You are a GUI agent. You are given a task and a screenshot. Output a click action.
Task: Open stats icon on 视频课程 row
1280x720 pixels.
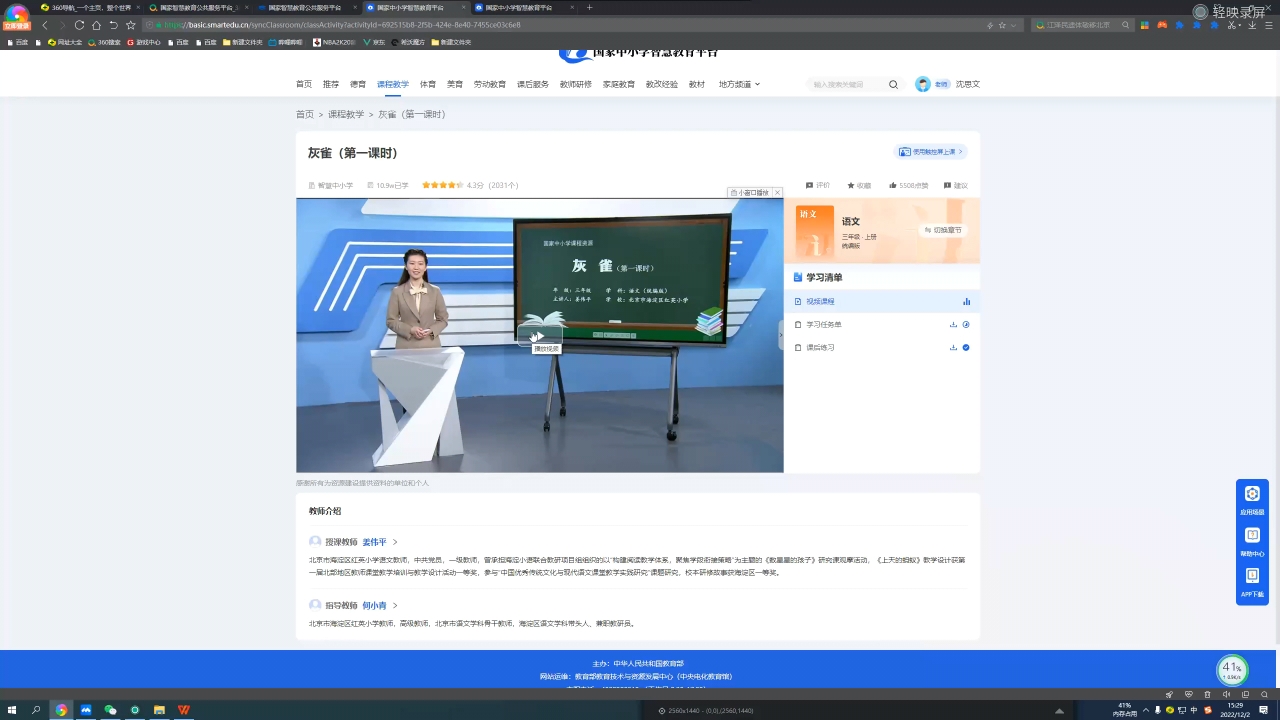tap(966, 301)
